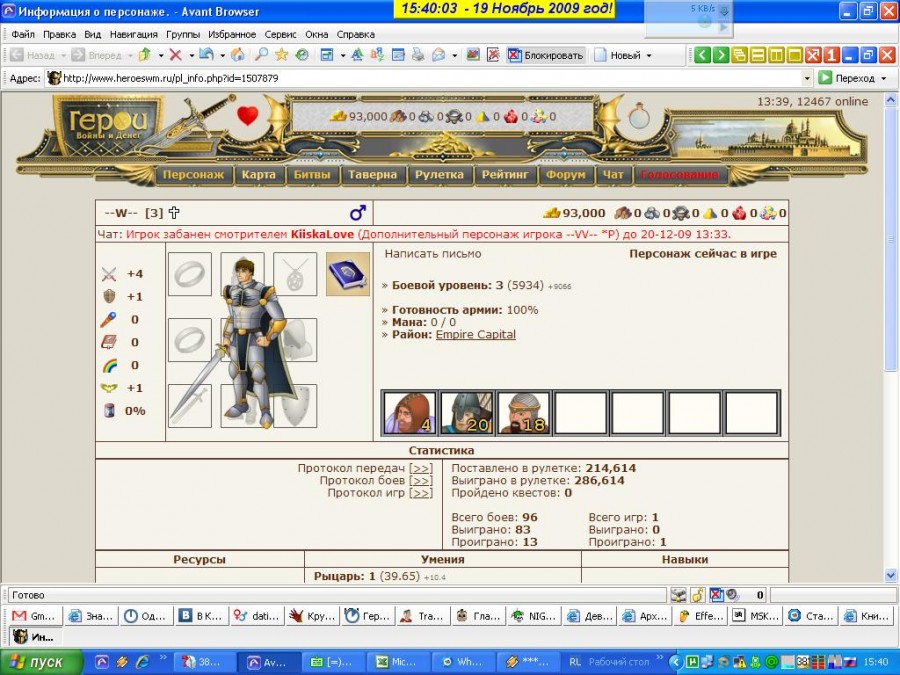Open the Избранное menu
Image resolution: width=900 pixels, height=675 pixels.
[232, 34]
